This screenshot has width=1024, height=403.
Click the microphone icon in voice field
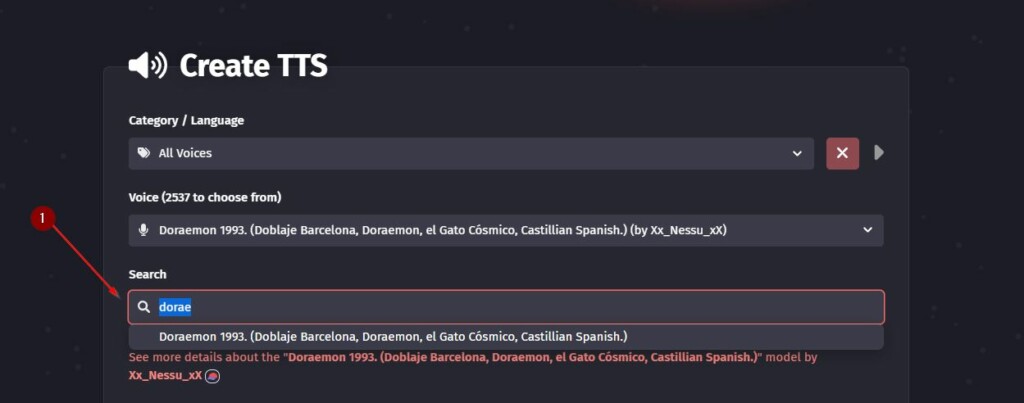[143, 230]
